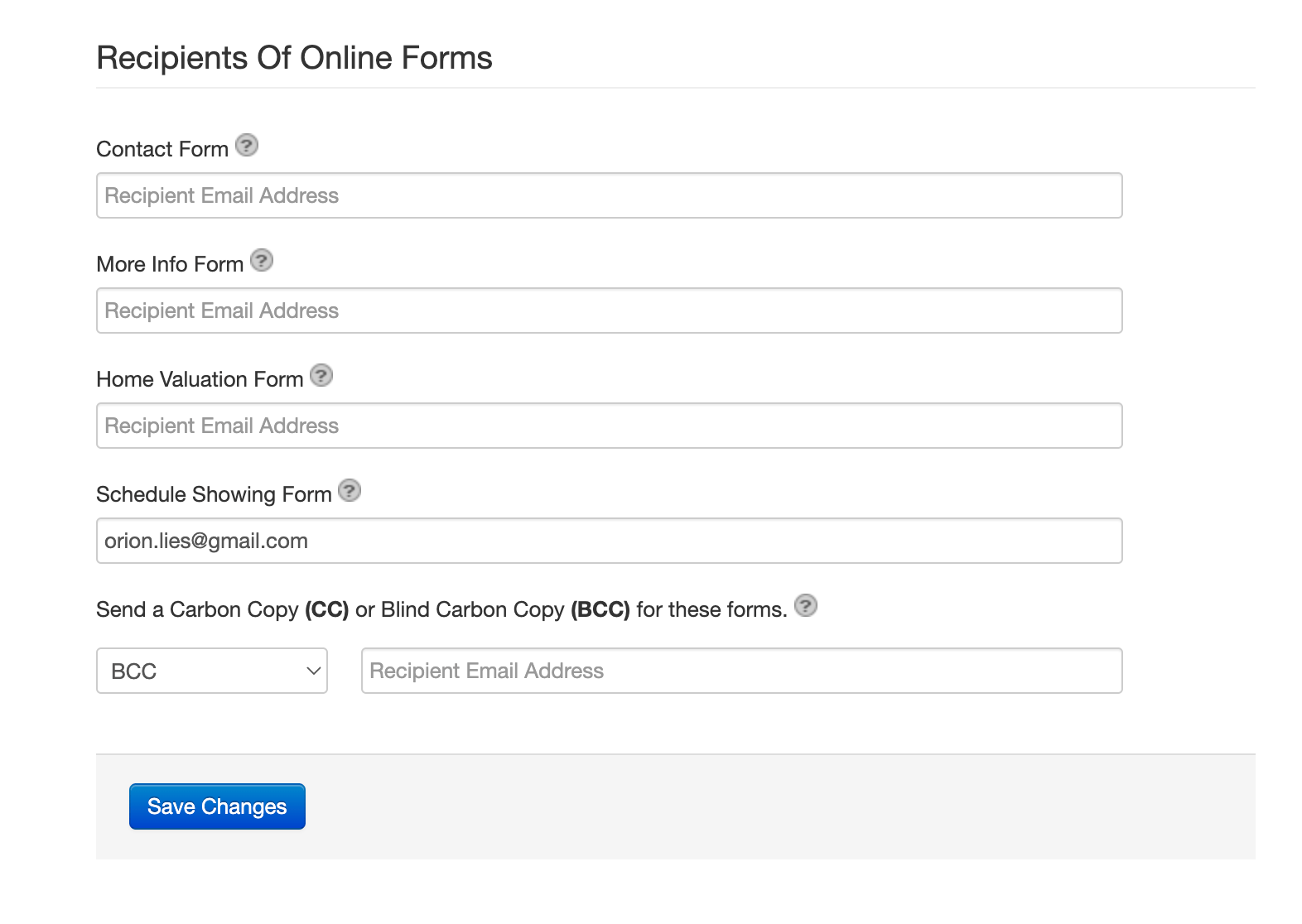The width and height of the screenshot is (1302, 924).
Task: Click the Schedule Showing Form question mark
Action: click(350, 491)
